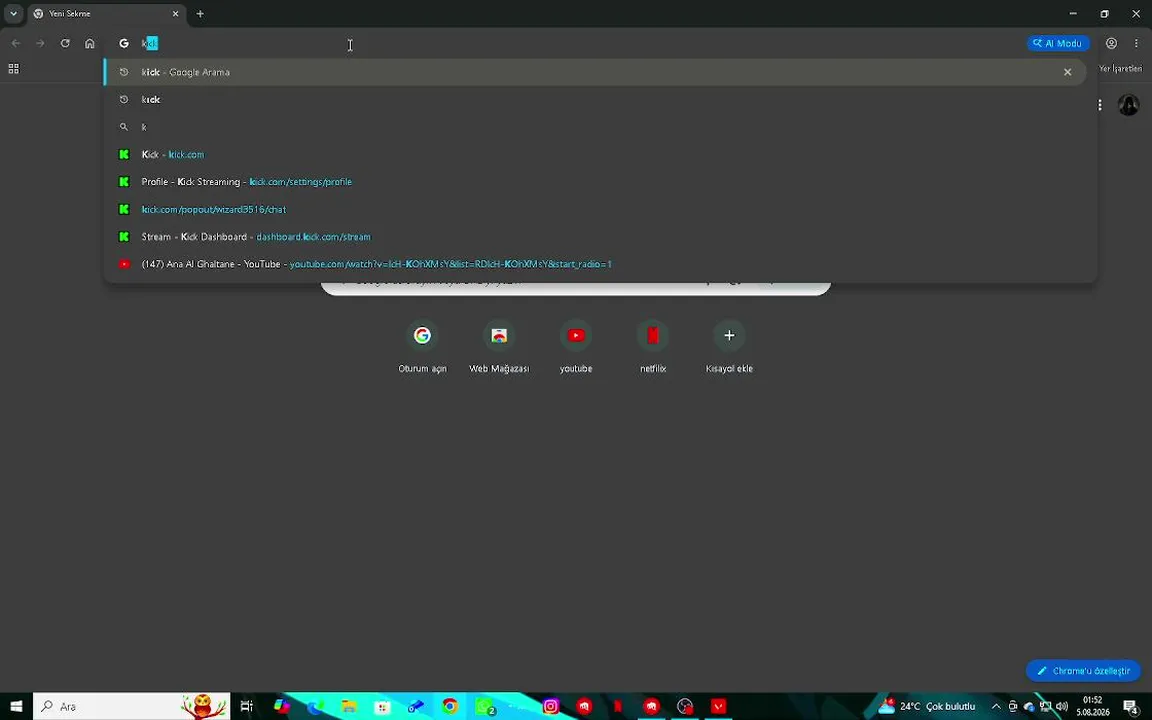
Task: Open Profile - Kick Streaming suggestion
Action: (595, 181)
